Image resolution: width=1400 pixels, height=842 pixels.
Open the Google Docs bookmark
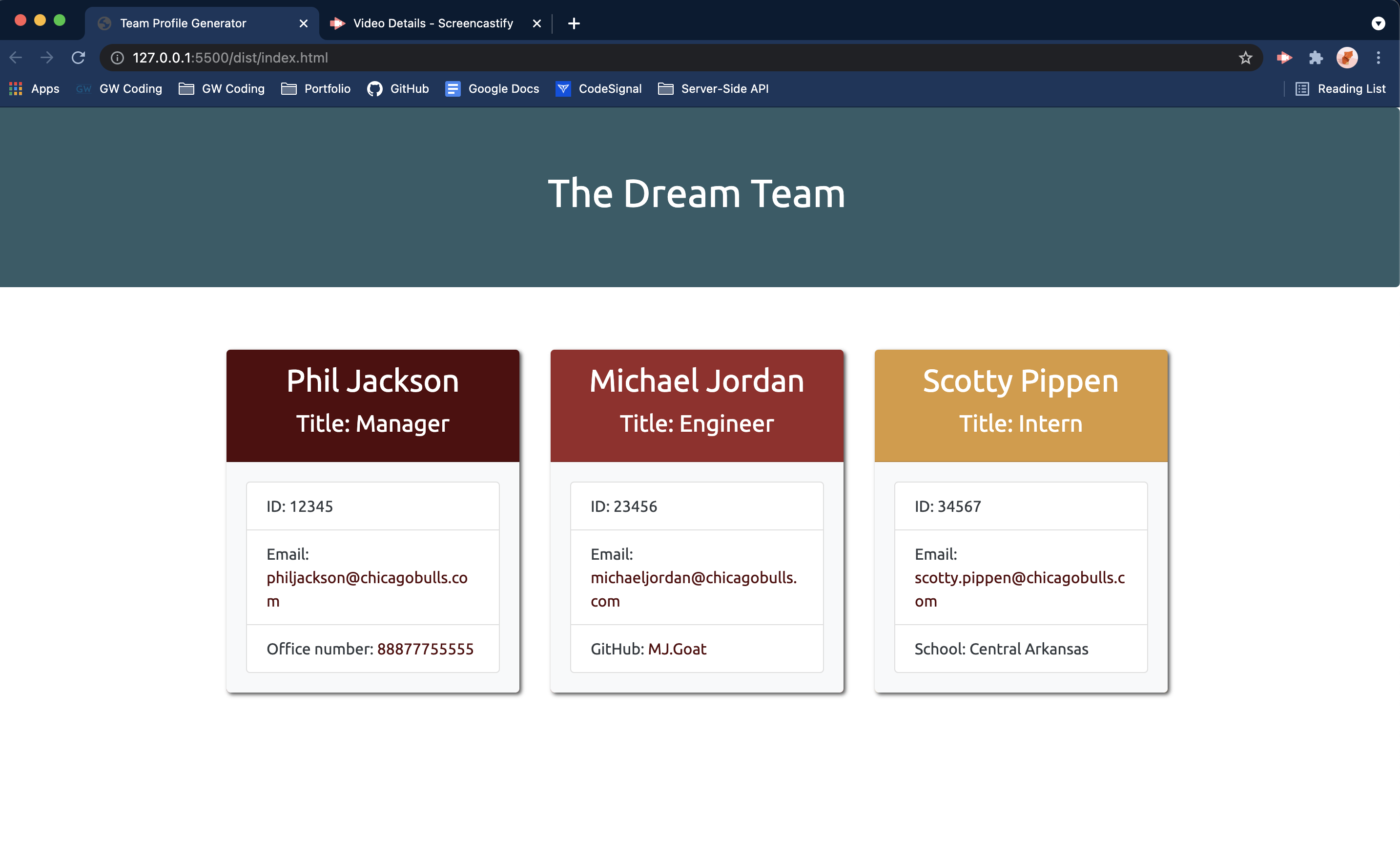pyautogui.click(x=492, y=88)
